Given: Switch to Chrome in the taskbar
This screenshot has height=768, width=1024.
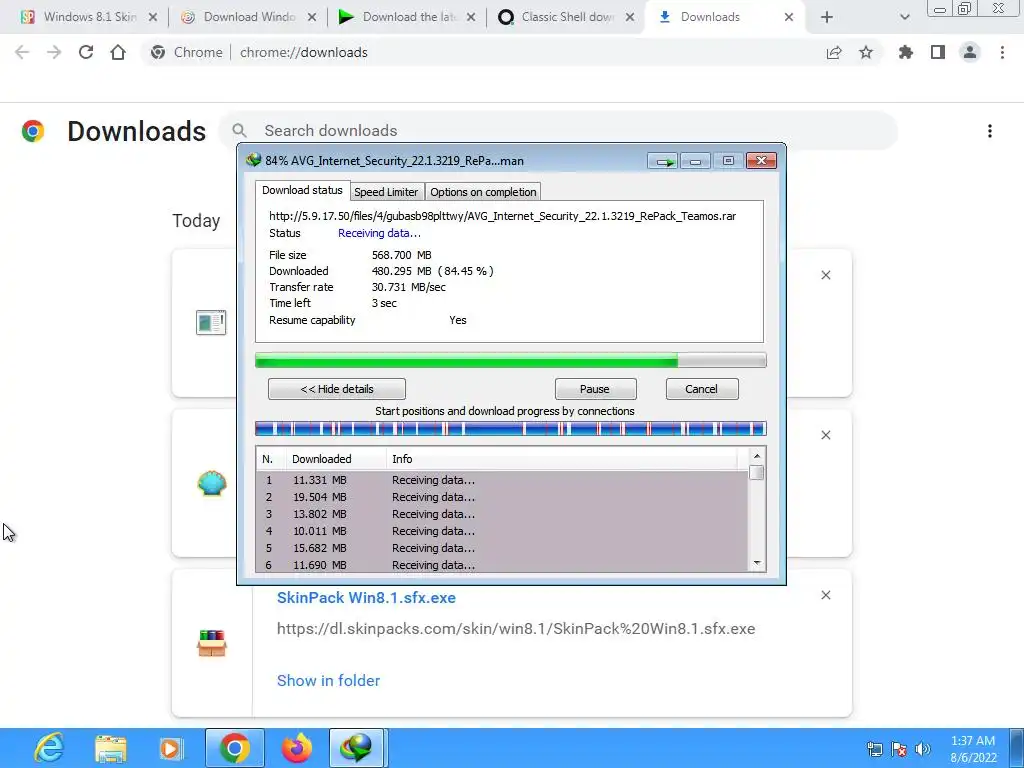Looking at the screenshot, I should pos(234,748).
